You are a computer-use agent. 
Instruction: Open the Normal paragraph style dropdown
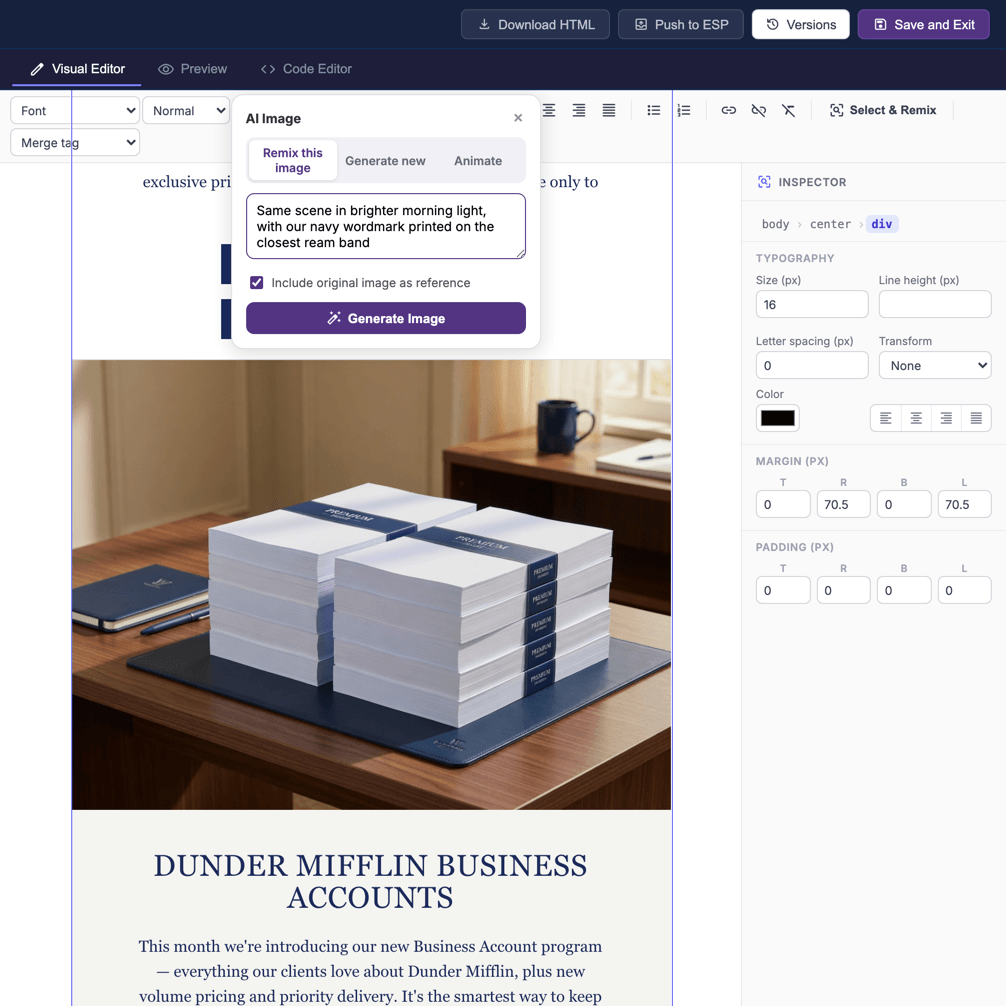coord(186,110)
